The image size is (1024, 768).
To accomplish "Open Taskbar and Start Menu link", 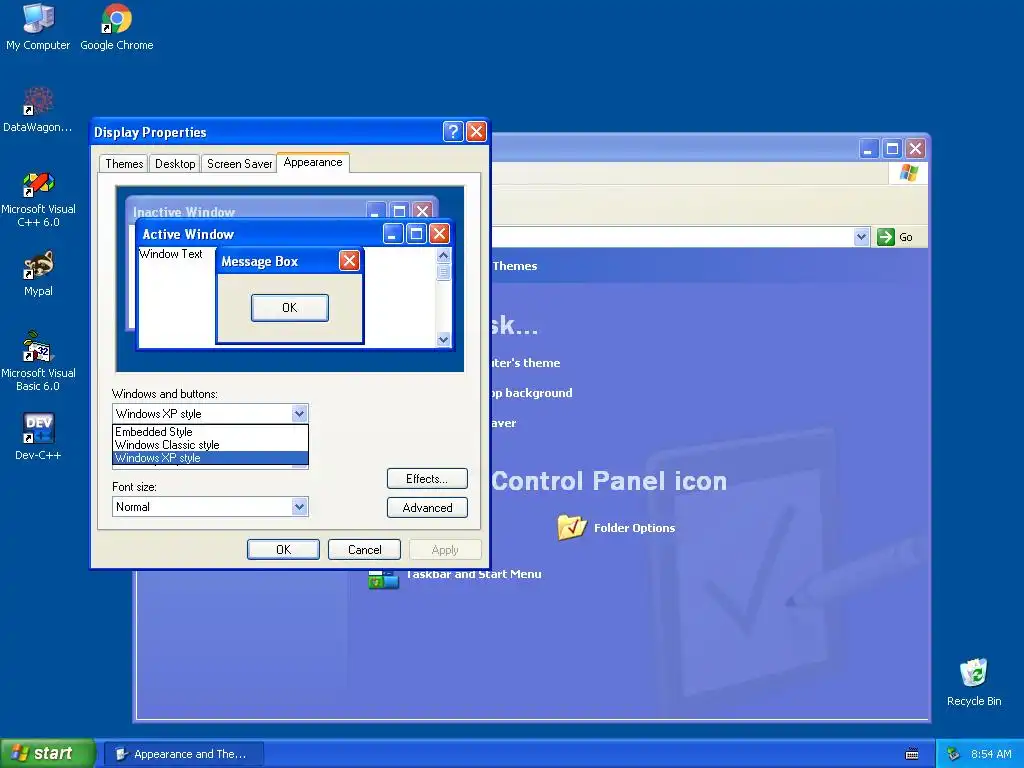I will pos(473,574).
